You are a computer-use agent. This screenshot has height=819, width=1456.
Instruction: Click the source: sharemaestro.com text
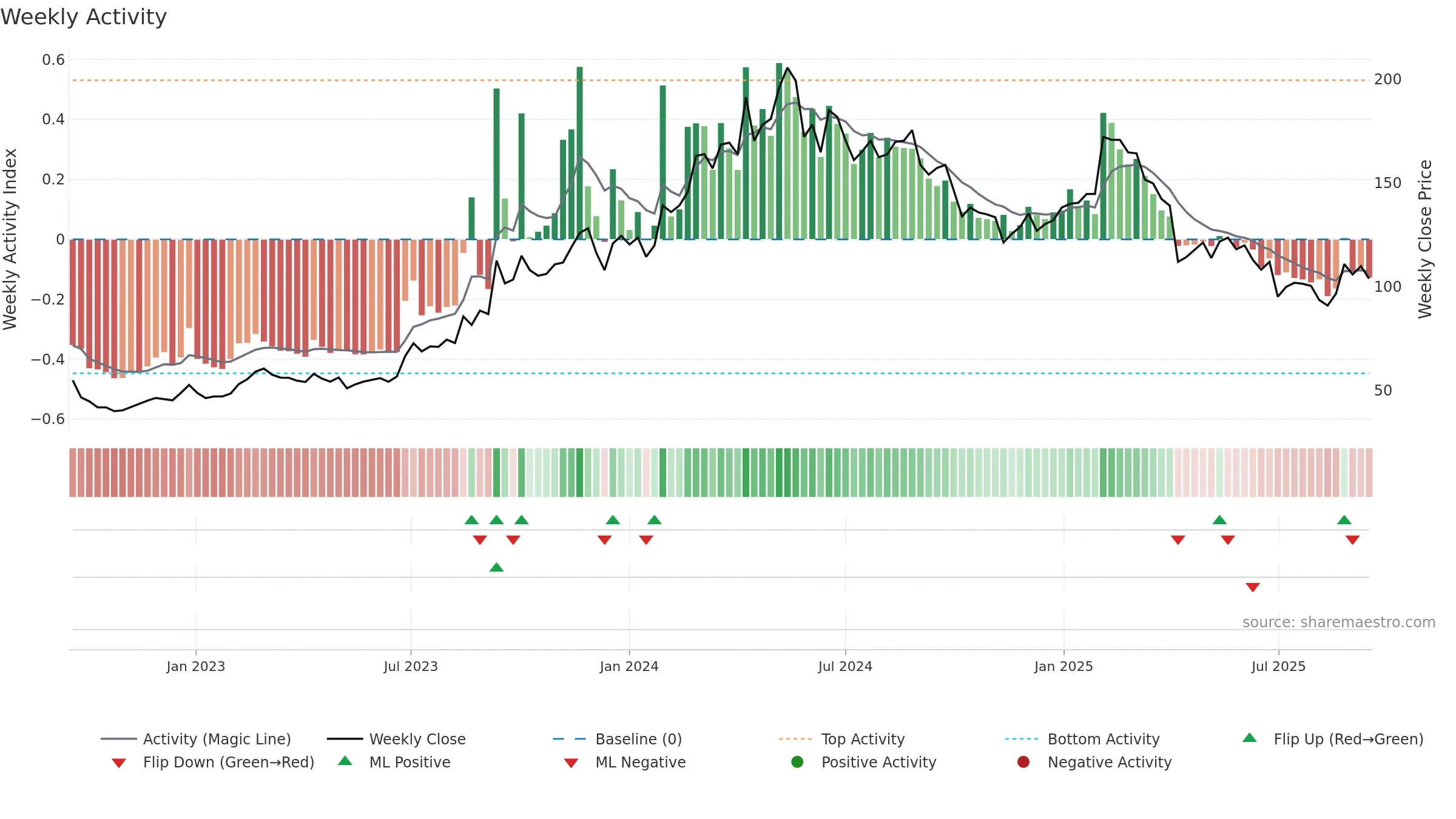[x=1339, y=622]
